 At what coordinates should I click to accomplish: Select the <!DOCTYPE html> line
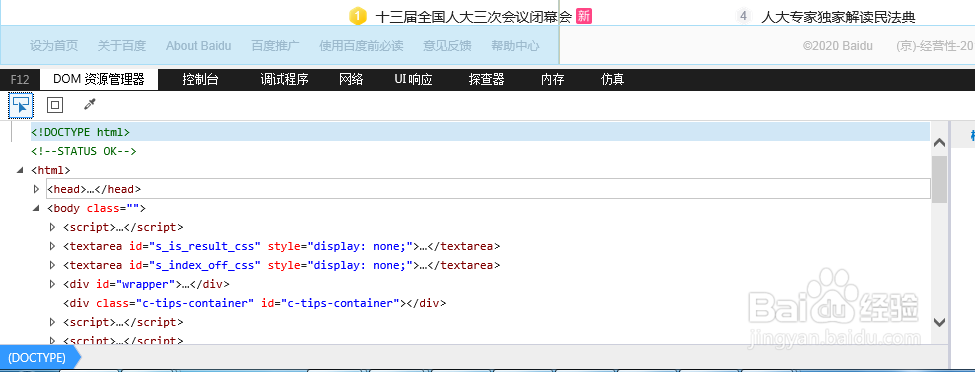pyautogui.click(x=480, y=132)
